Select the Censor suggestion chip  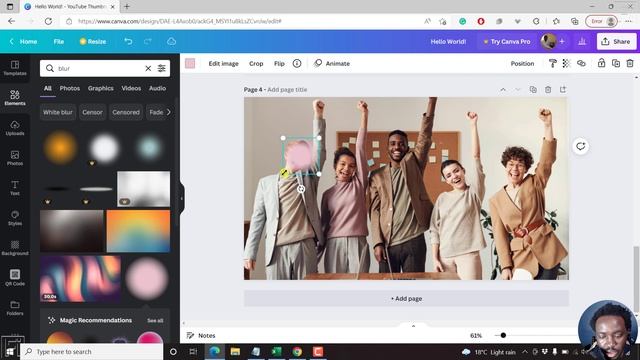coord(92,112)
